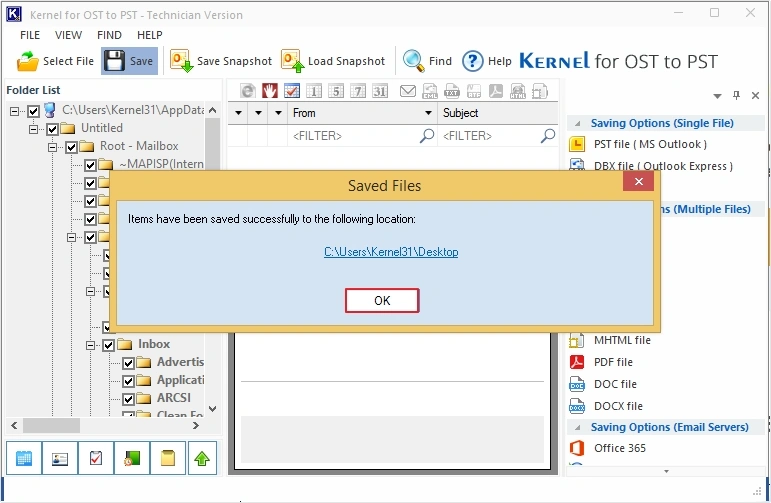Pin the Saving Options panel
771x503 pixels.
(736, 95)
